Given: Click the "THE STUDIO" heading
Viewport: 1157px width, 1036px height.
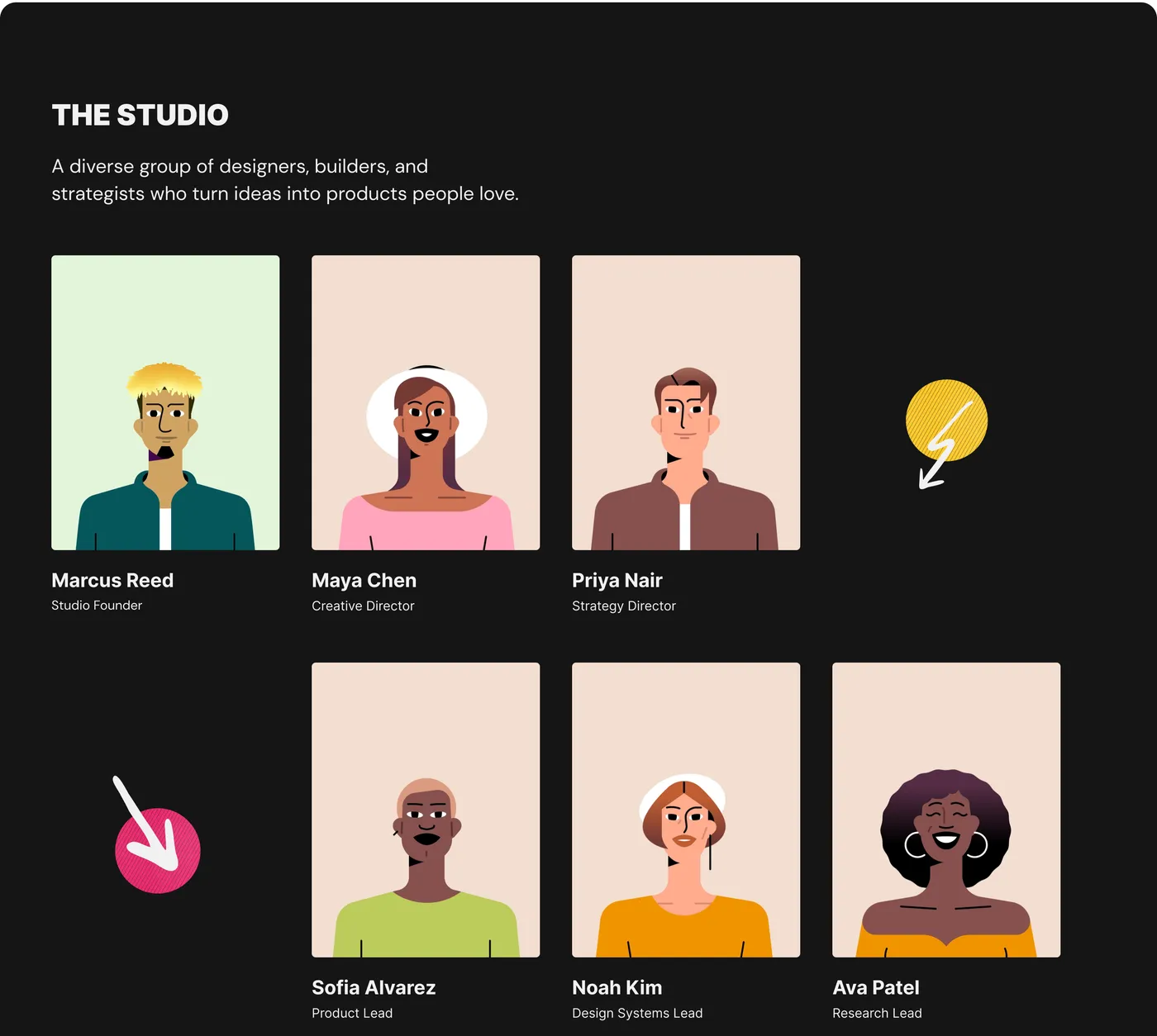Looking at the screenshot, I should (140, 115).
